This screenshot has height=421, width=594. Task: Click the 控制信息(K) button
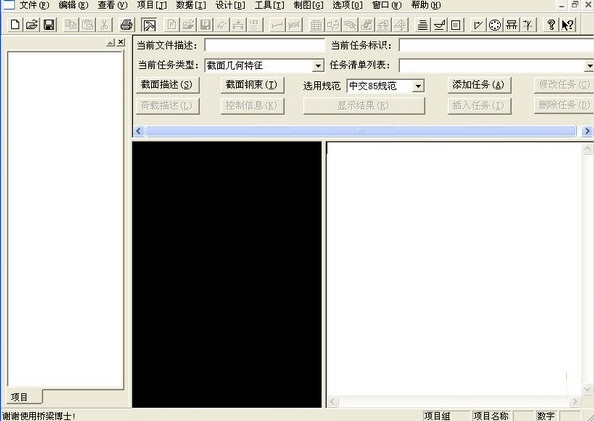coord(252,106)
